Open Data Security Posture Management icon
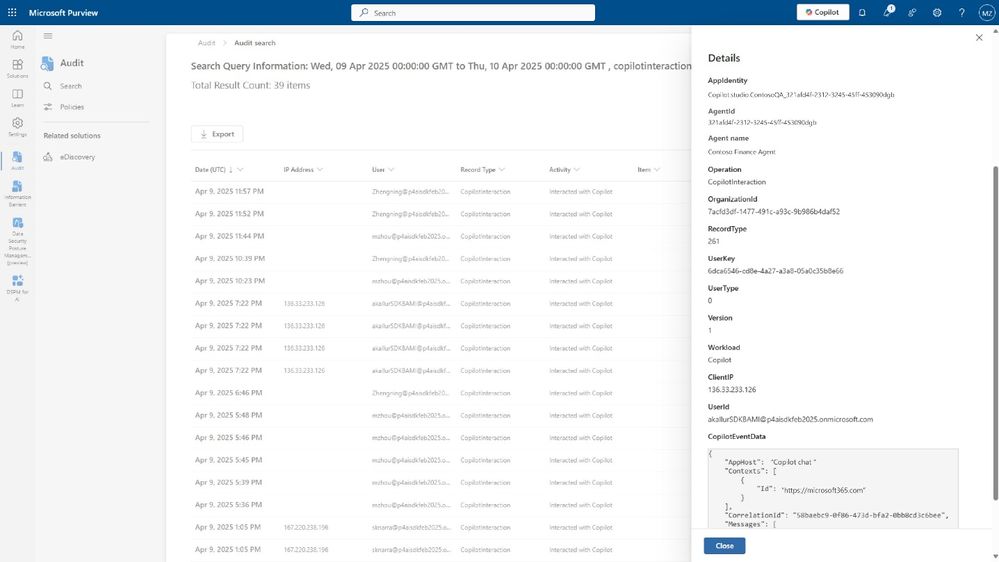This screenshot has height=562, width=999. pos(17,223)
